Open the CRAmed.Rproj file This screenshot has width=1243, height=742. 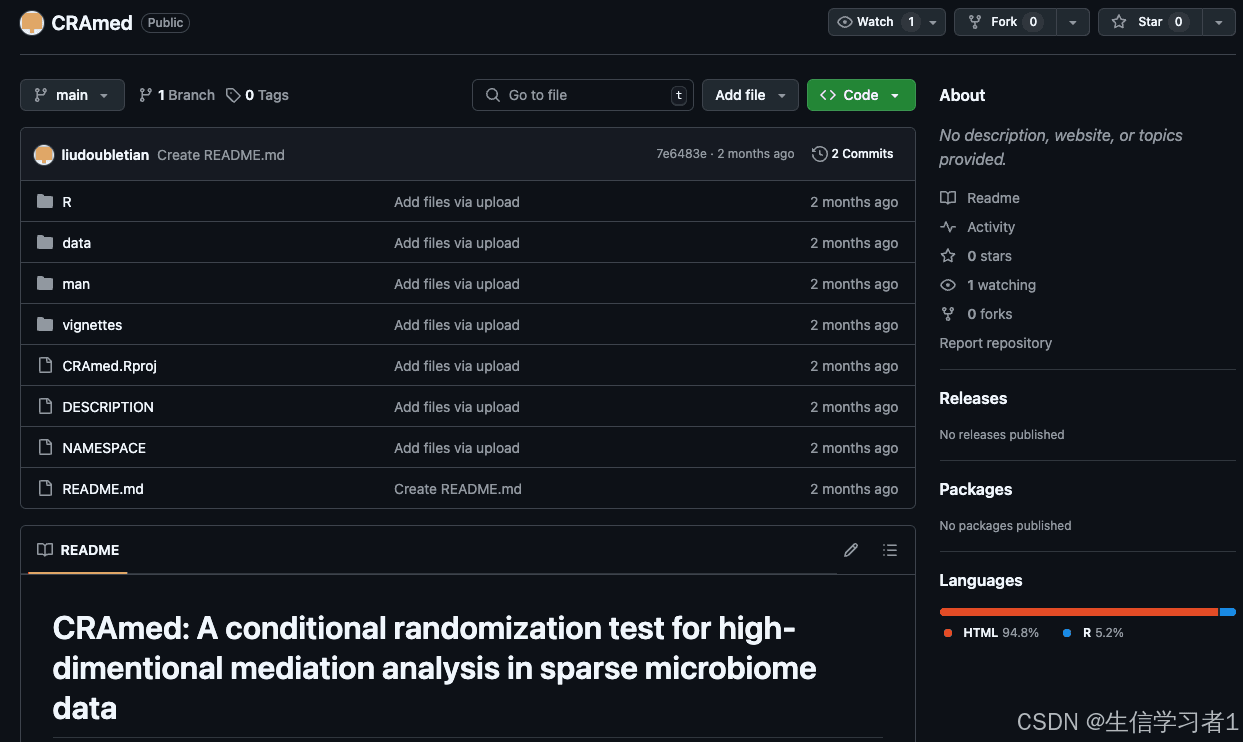click(110, 366)
